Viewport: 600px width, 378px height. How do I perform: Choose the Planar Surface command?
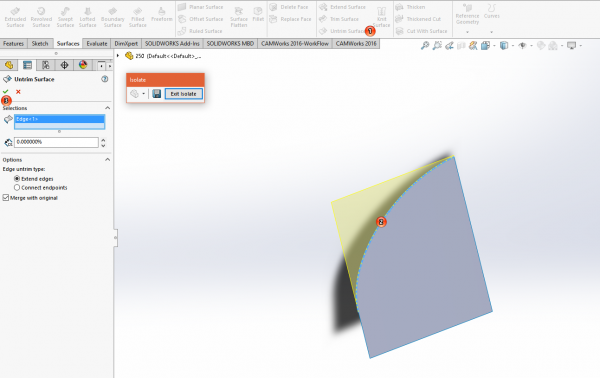point(201,7)
